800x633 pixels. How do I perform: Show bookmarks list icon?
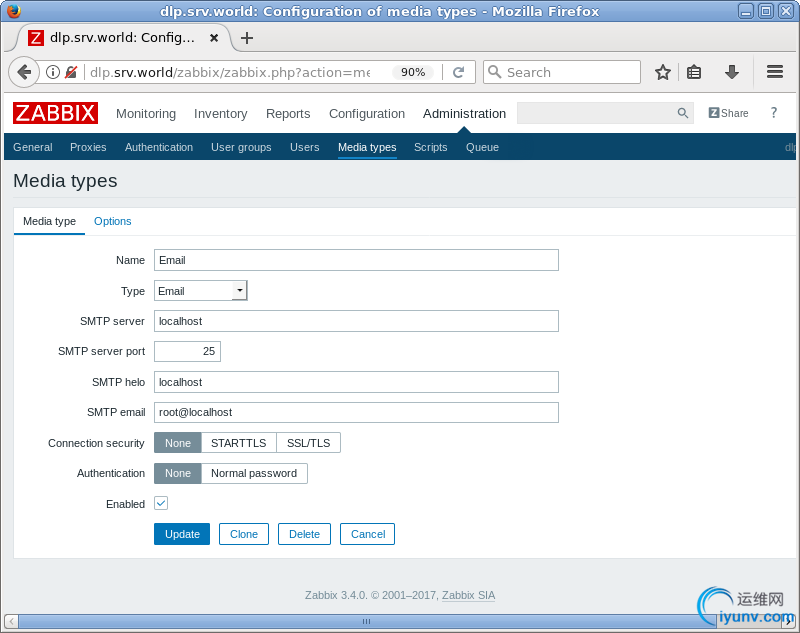(x=694, y=72)
